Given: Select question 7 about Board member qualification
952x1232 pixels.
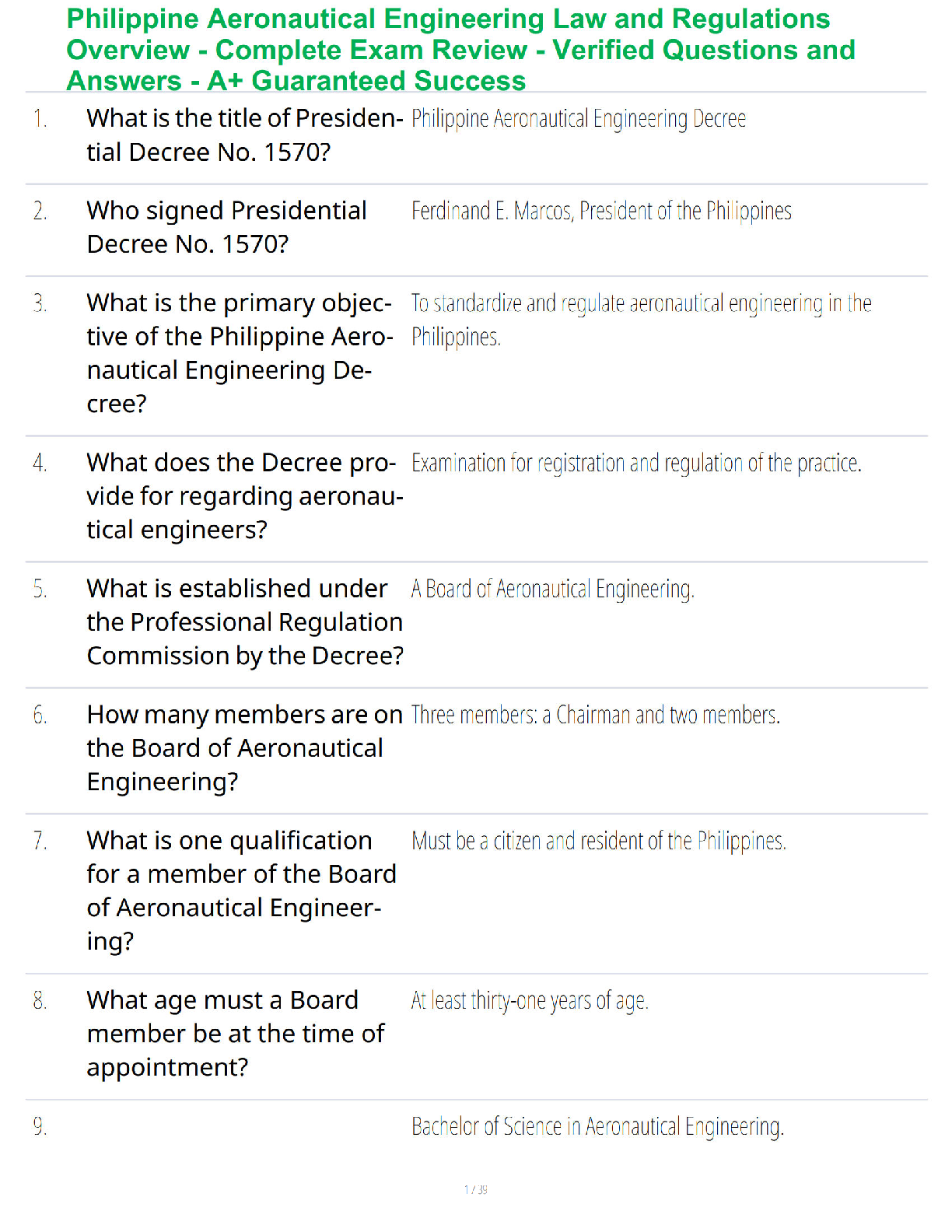Looking at the screenshot, I should tap(242, 891).
